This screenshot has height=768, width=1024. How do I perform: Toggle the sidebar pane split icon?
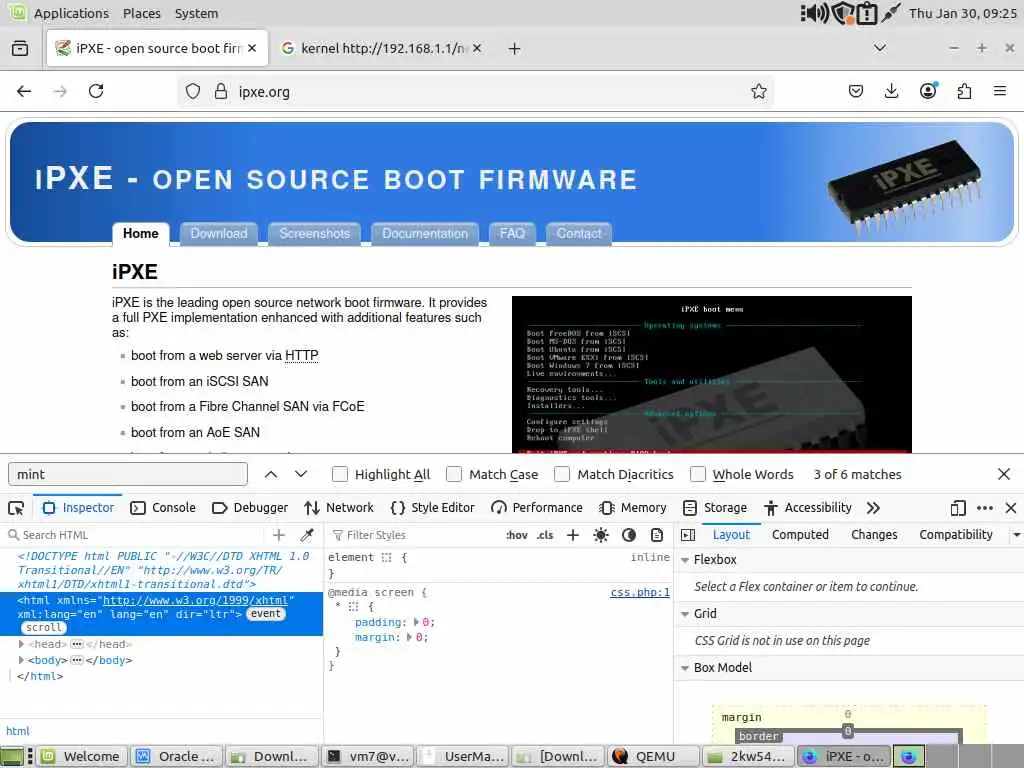[x=688, y=535]
